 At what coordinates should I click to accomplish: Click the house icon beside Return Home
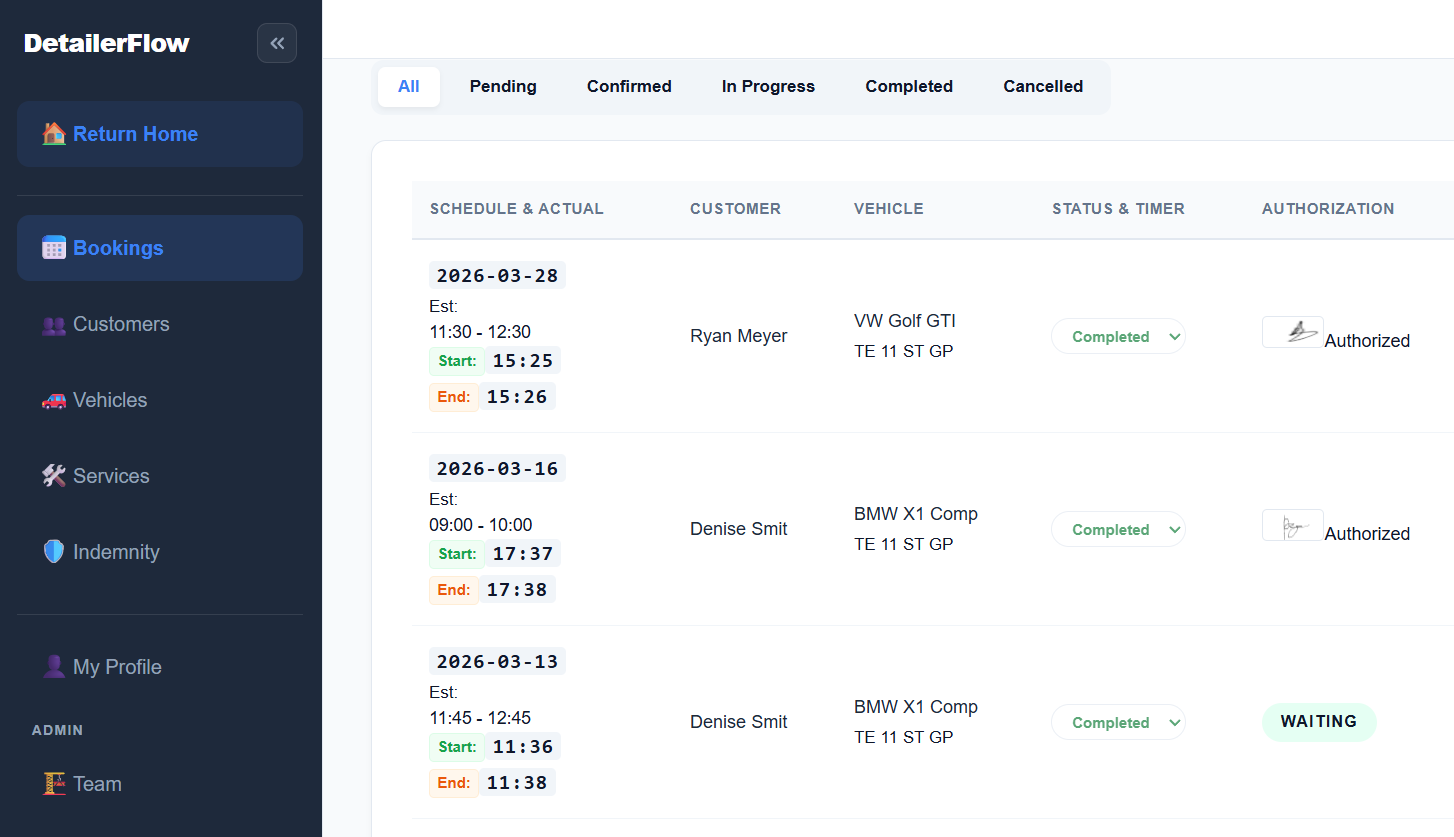click(54, 134)
